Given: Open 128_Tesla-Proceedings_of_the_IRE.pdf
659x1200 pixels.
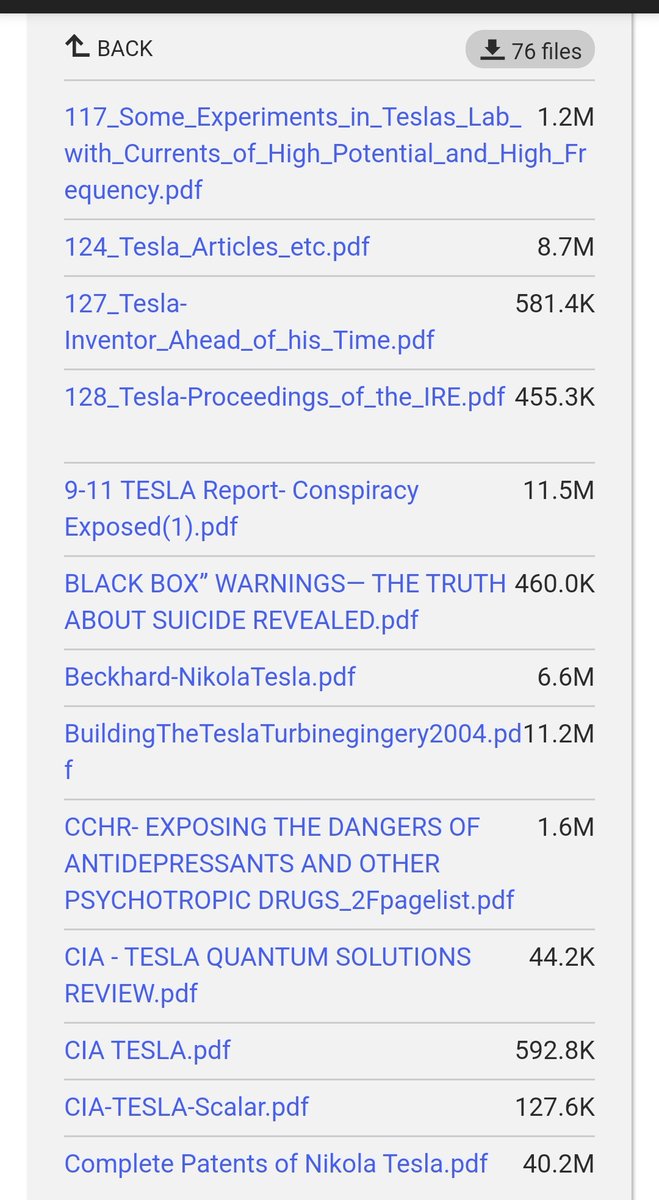Looking at the screenshot, I should pyautogui.click(x=284, y=396).
